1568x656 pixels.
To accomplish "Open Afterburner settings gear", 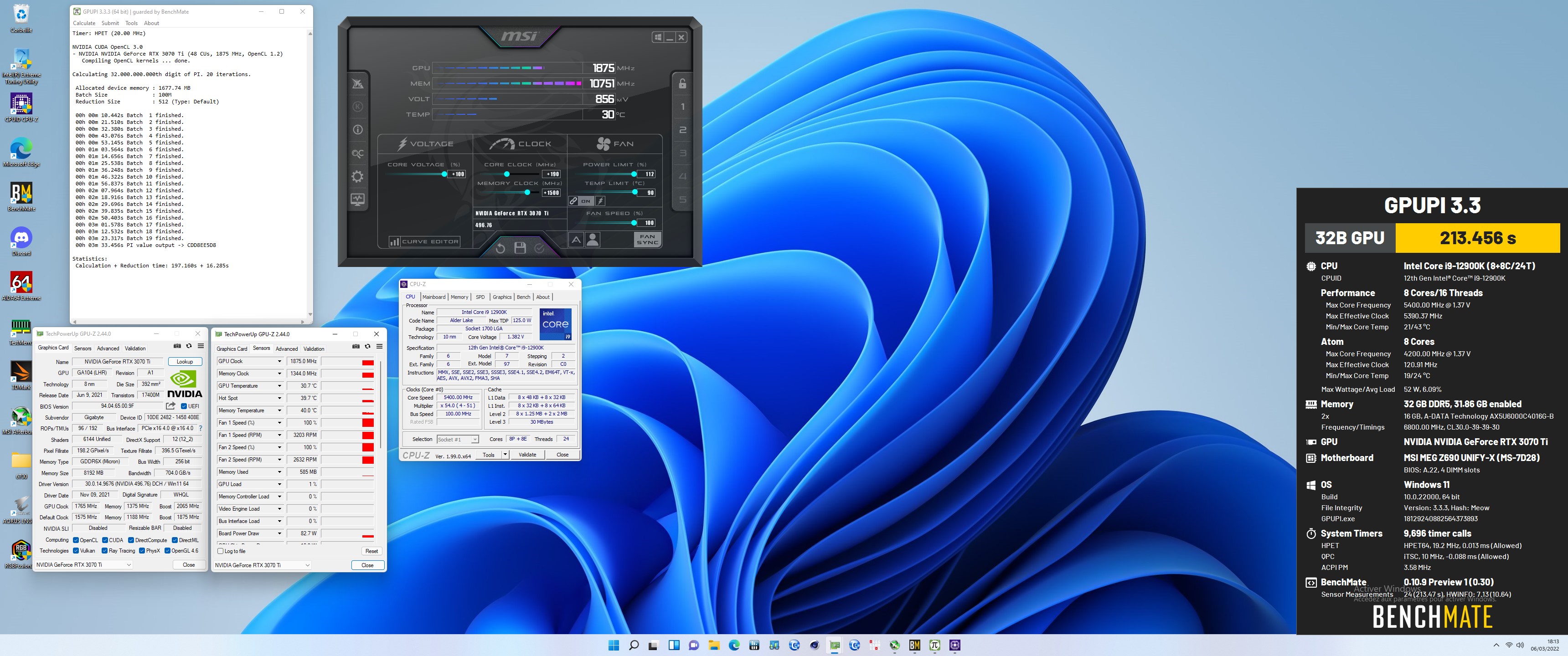I will click(x=358, y=176).
